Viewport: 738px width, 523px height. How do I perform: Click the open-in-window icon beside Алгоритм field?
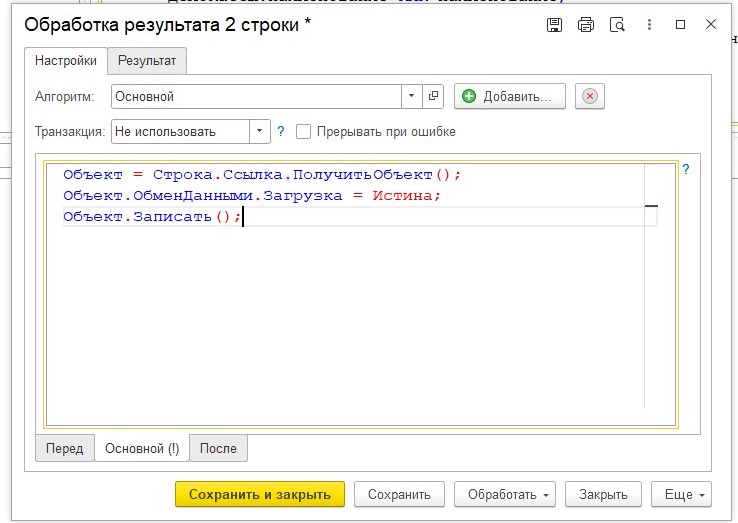point(433,97)
